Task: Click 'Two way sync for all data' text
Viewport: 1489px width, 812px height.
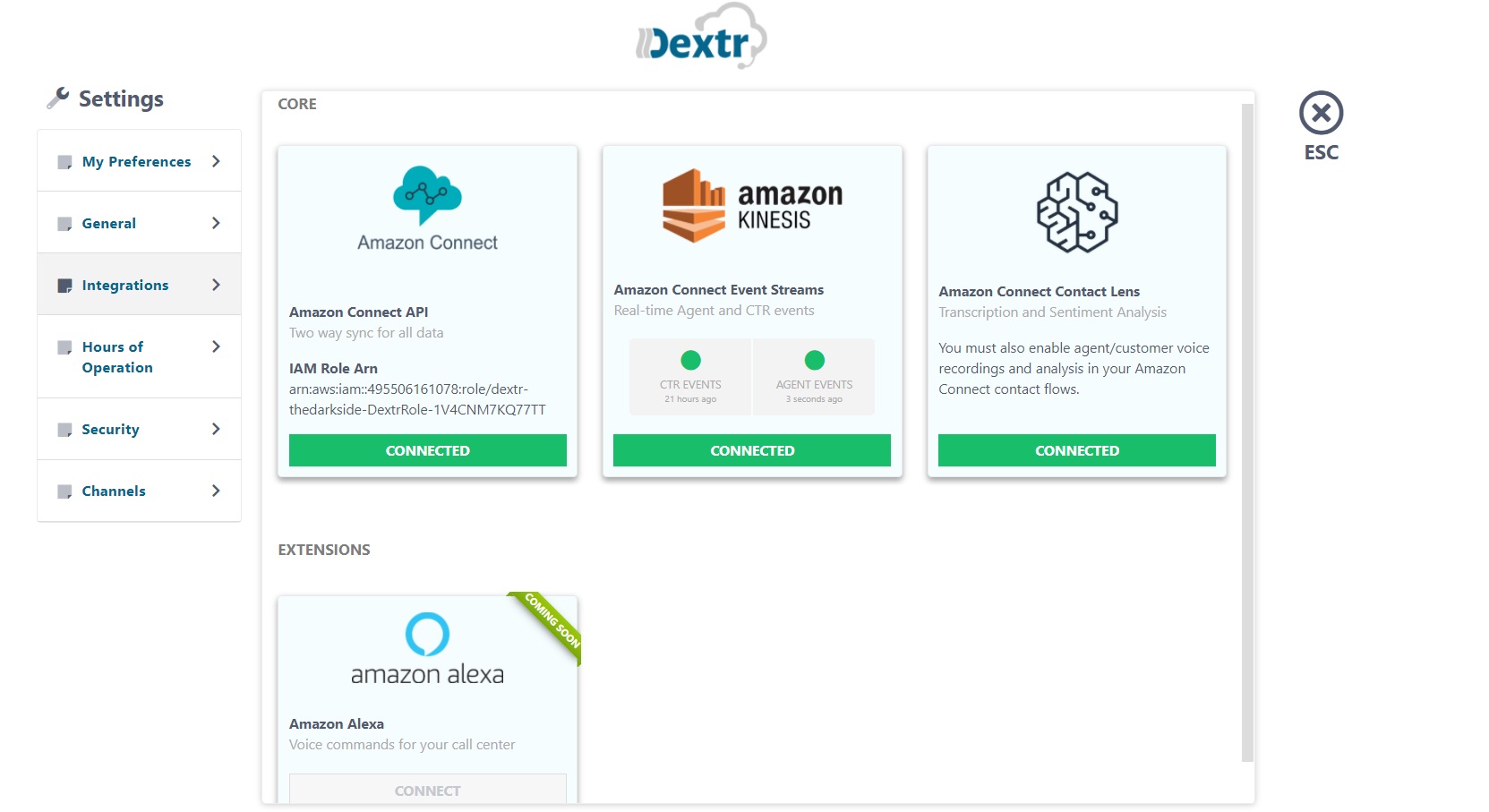Action: (x=366, y=333)
